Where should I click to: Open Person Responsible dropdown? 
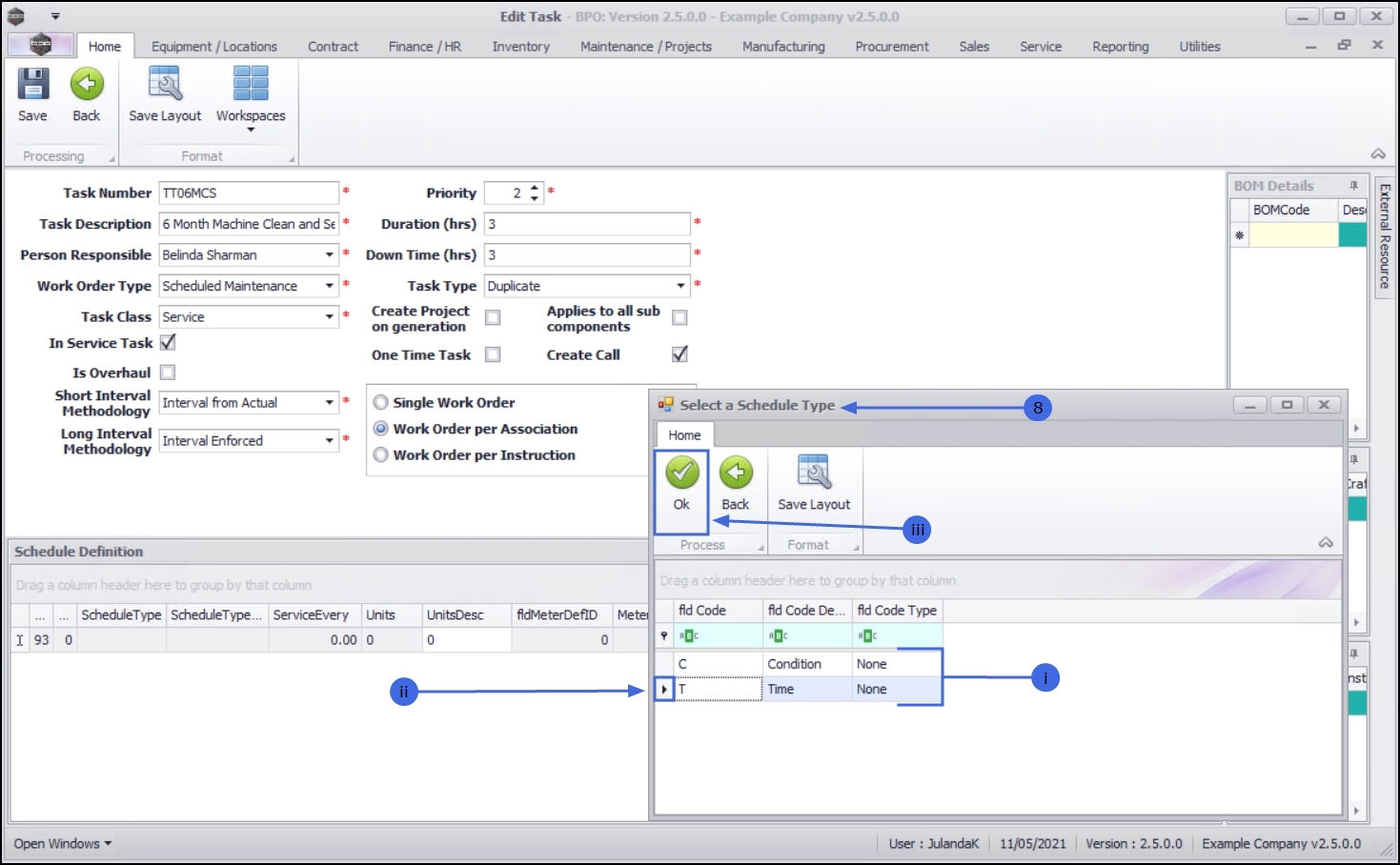pos(330,255)
